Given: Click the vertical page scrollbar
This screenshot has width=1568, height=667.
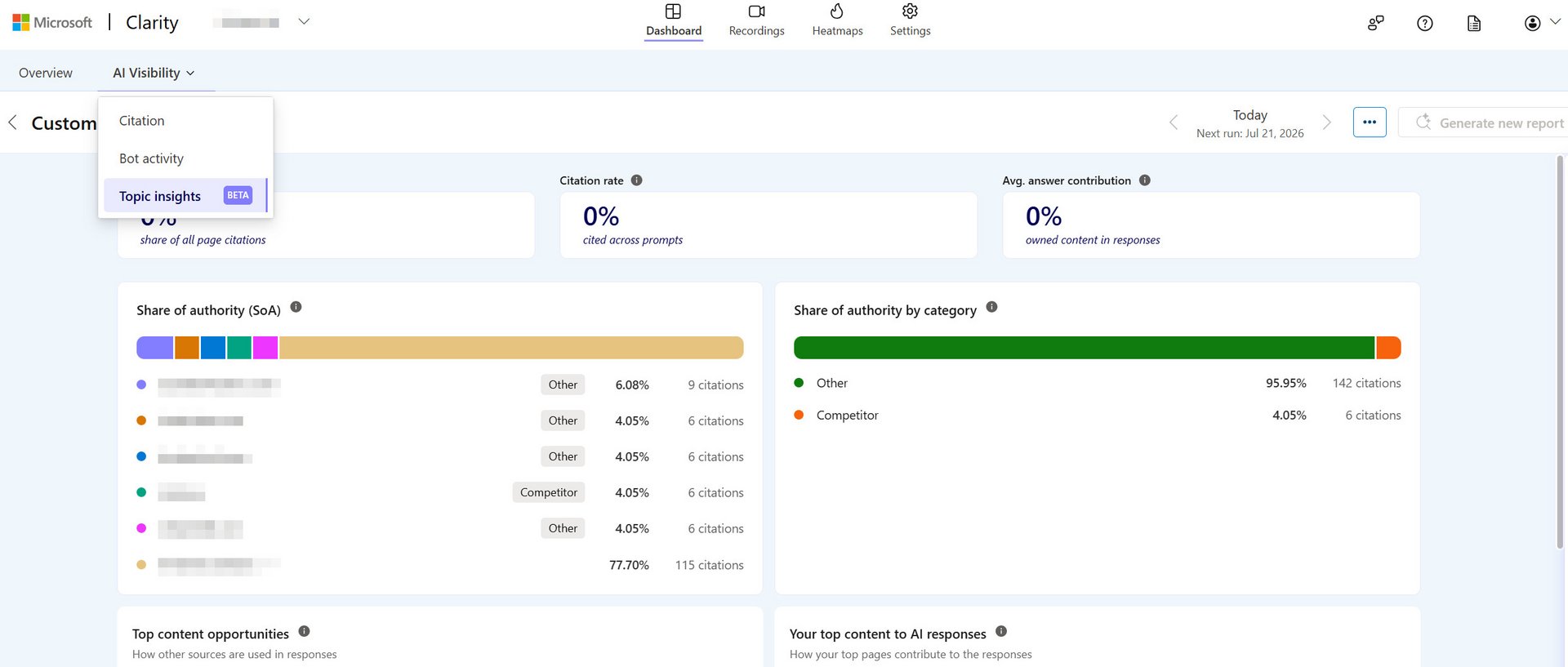Looking at the screenshot, I should [x=1560, y=351].
